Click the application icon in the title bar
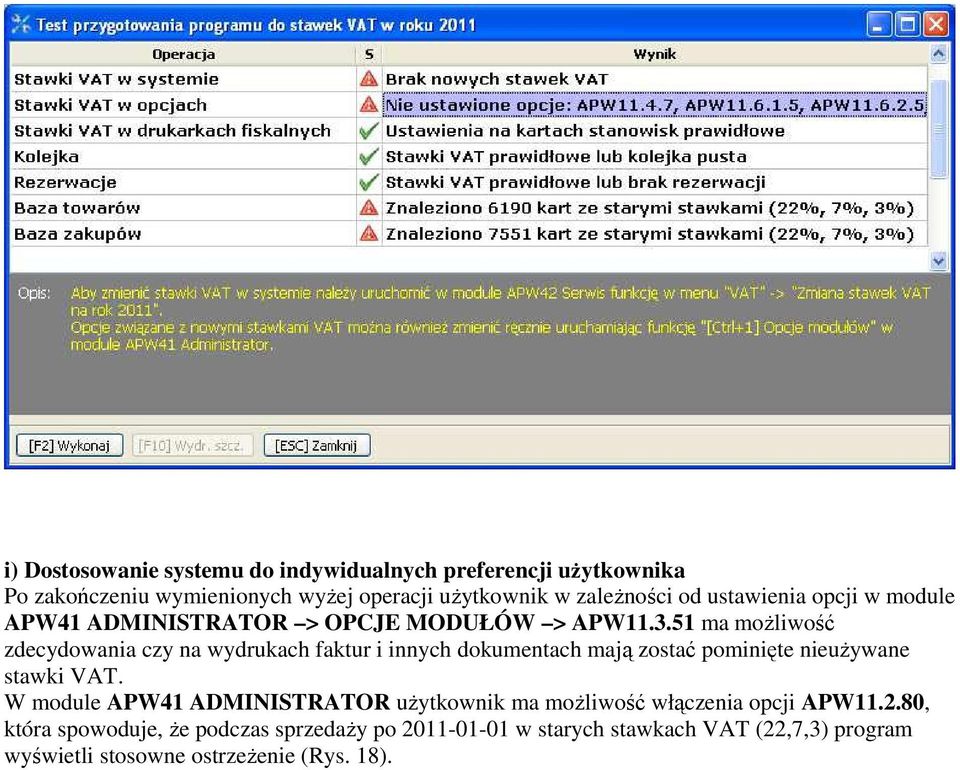Image resolution: width=960 pixels, height=770 pixels. click(21, 24)
